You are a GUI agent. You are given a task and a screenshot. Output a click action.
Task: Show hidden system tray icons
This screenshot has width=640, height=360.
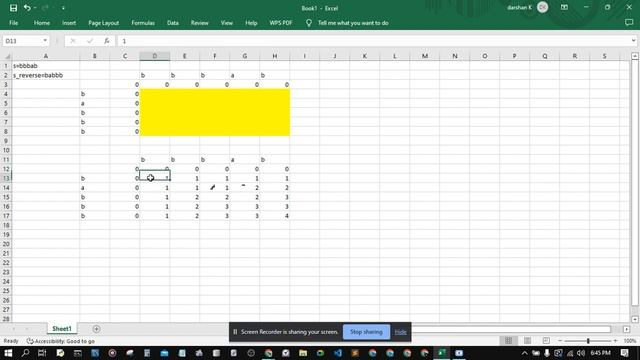click(x=524, y=353)
